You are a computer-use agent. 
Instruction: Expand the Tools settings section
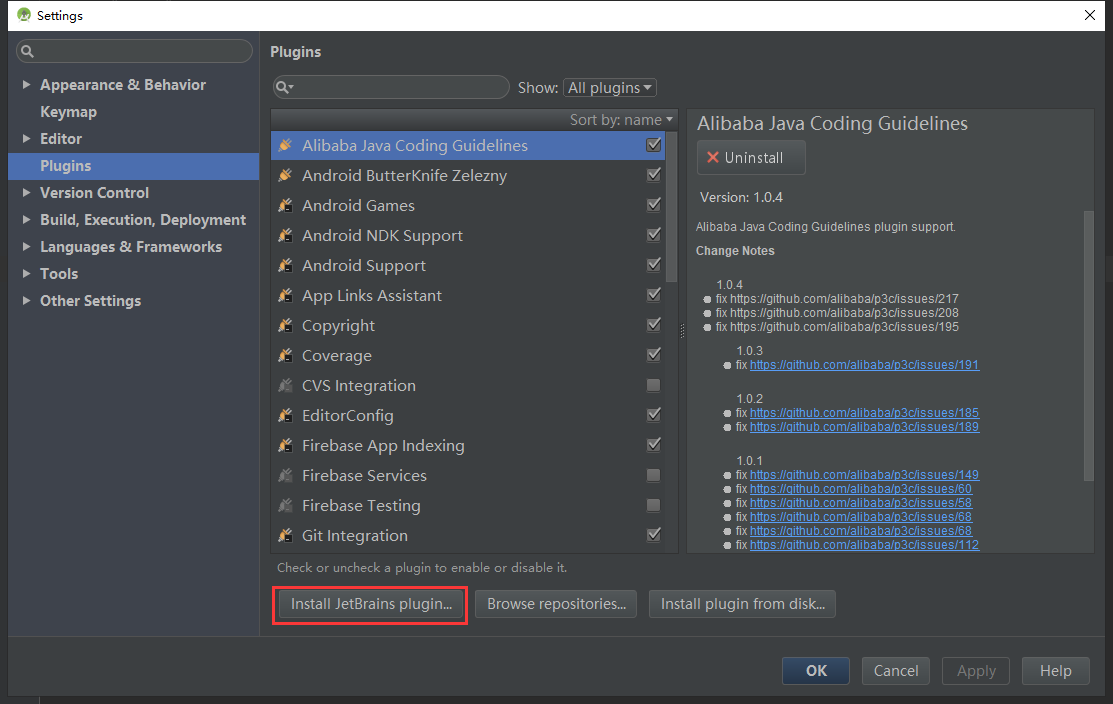point(26,273)
